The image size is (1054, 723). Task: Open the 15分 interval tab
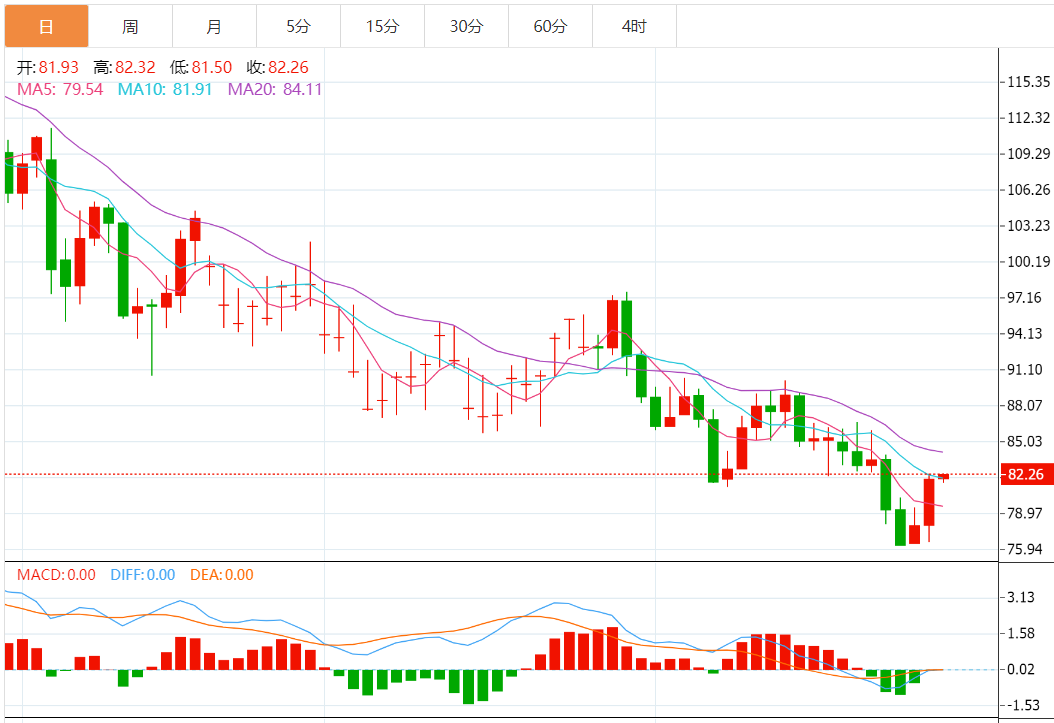pyautogui.click(x=382, y=26)
